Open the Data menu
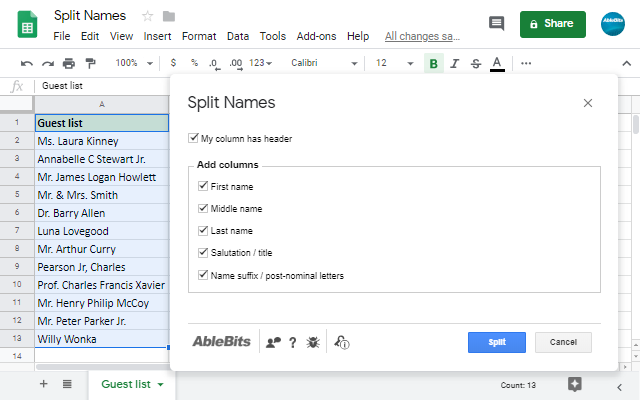Viewport: 640px width, 400px height. 238,36
